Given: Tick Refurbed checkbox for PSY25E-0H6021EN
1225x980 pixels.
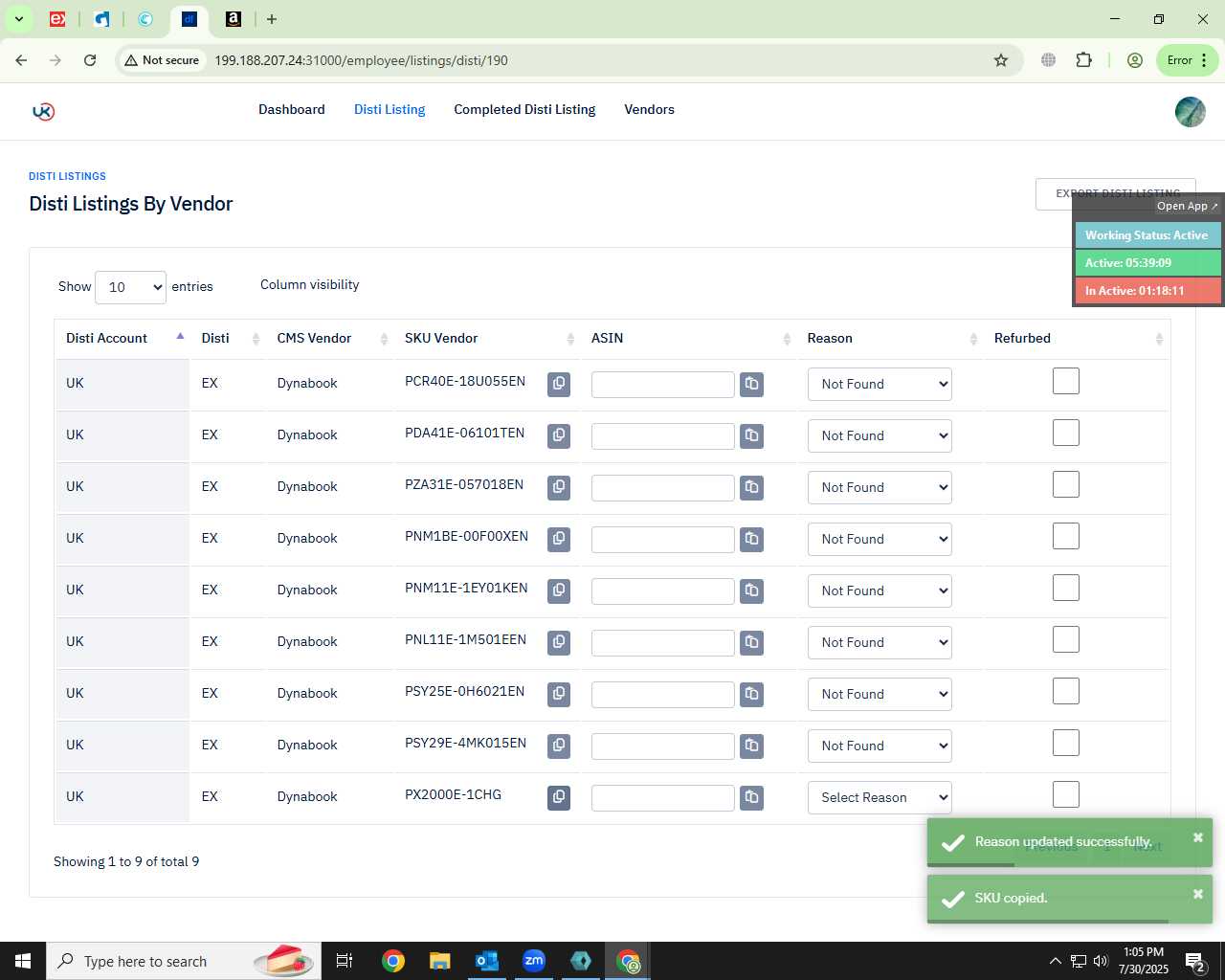Looking at the screenshot, I should pyautogui.click(x=1066, y=691).
